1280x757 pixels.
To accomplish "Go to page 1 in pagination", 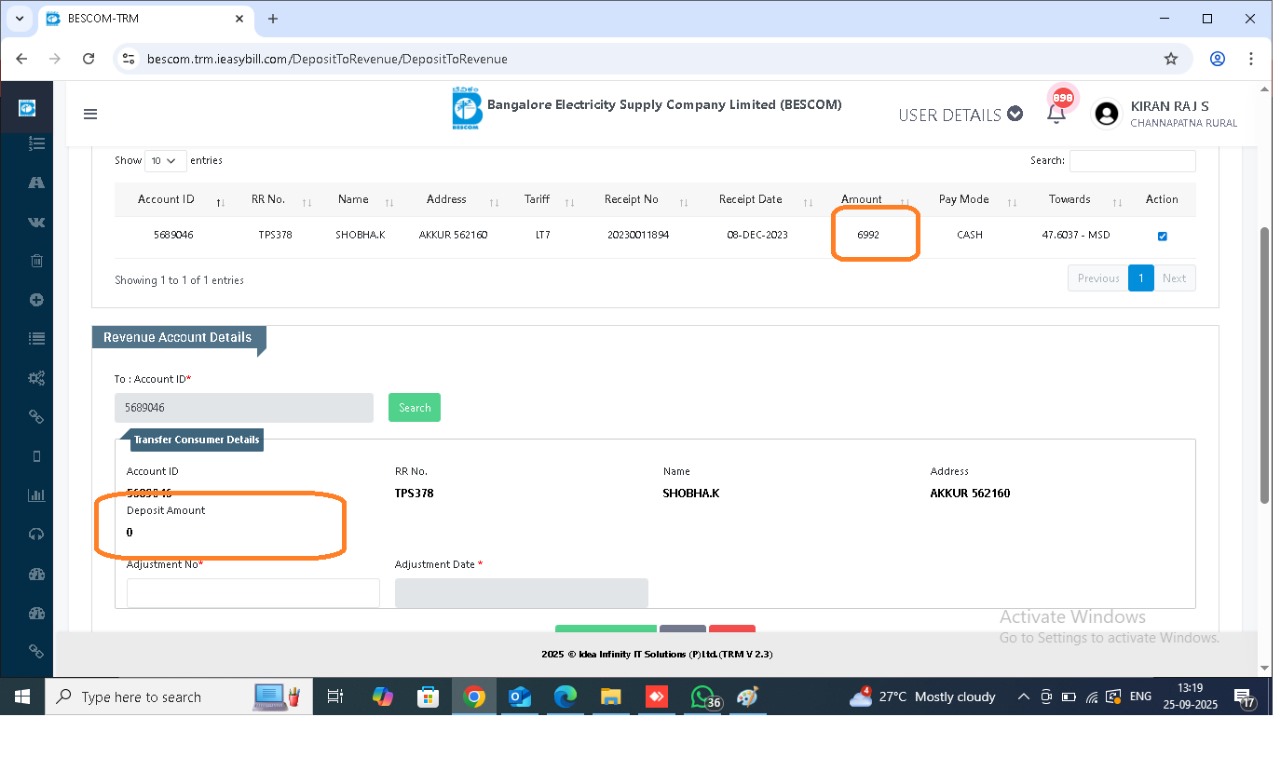I will coord(1140,278).
